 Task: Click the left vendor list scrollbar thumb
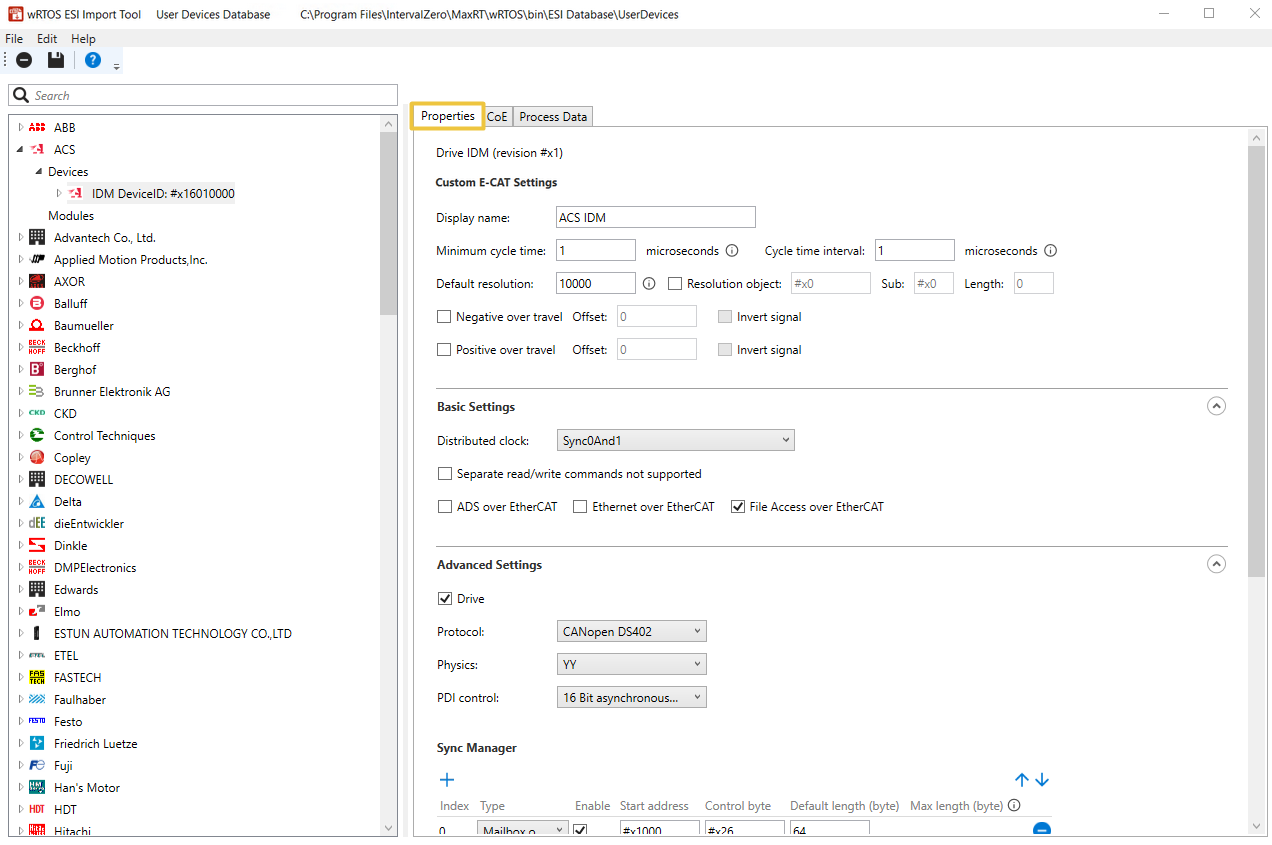click(389, 220)
